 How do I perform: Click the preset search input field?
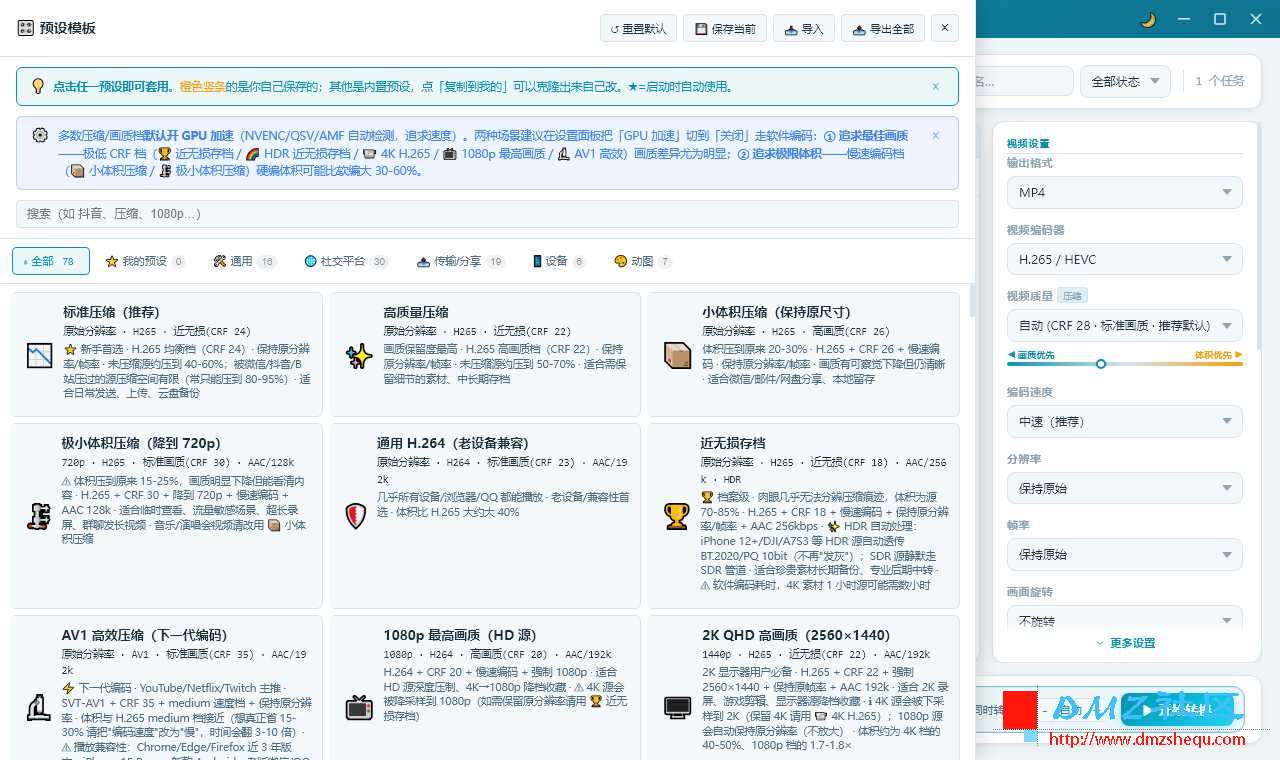coord(487,214)
